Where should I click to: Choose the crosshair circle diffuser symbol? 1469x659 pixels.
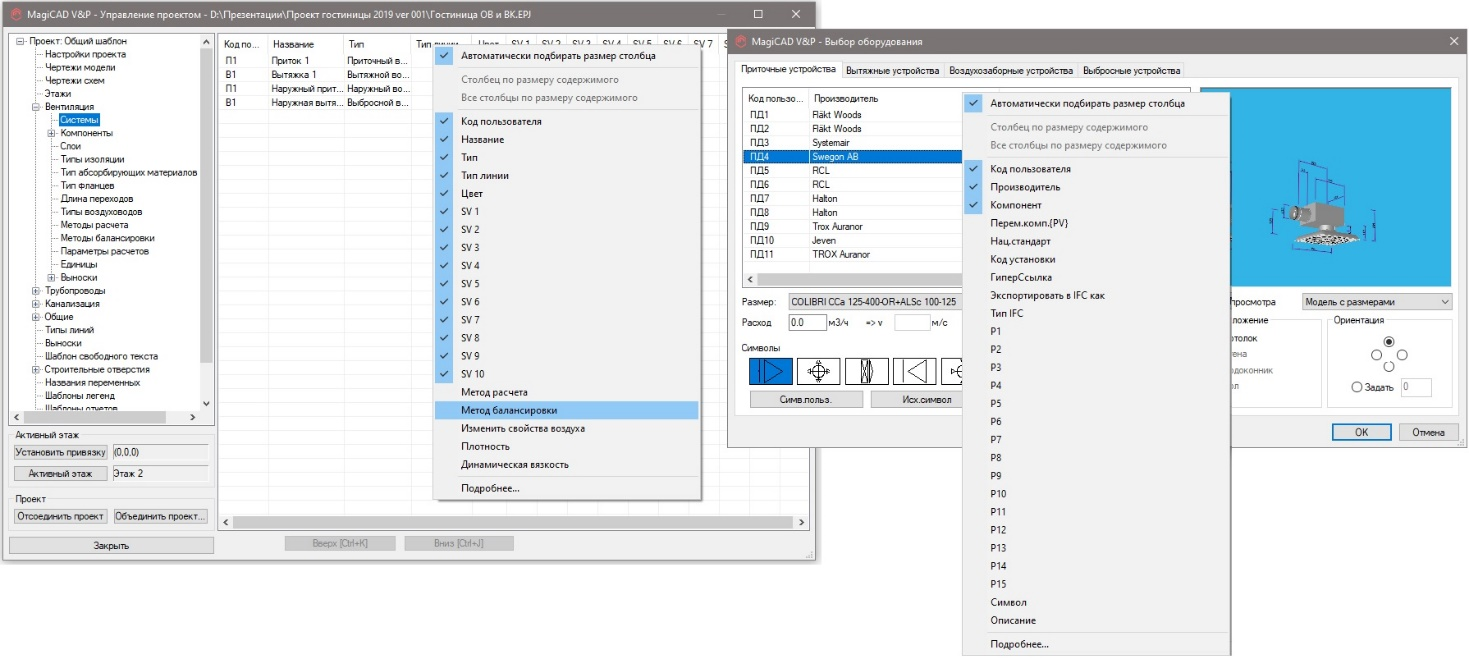click(x=818, y=372)
